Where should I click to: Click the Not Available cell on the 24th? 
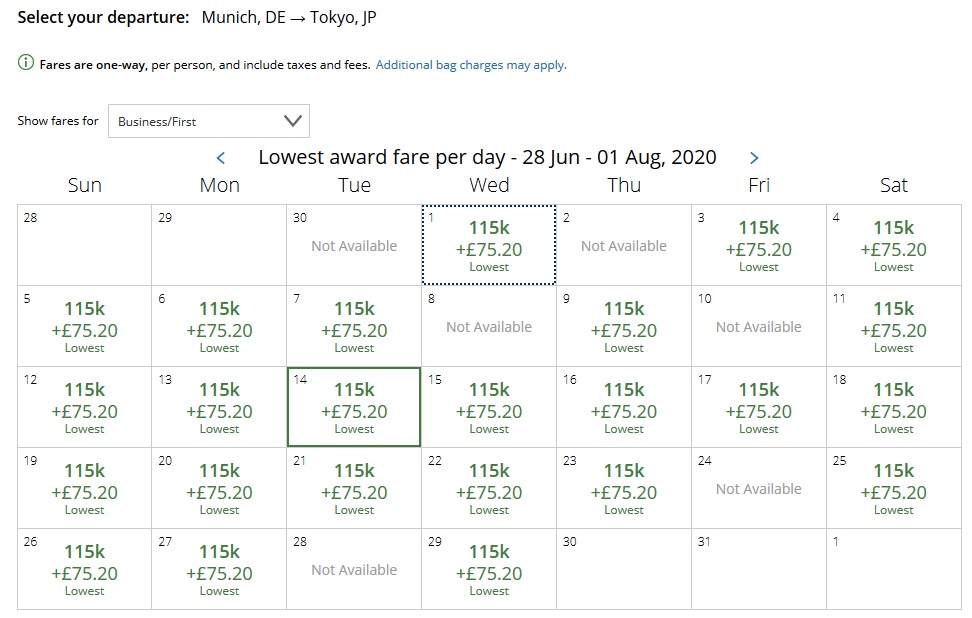pyautogui.click(x=758, y=489)
